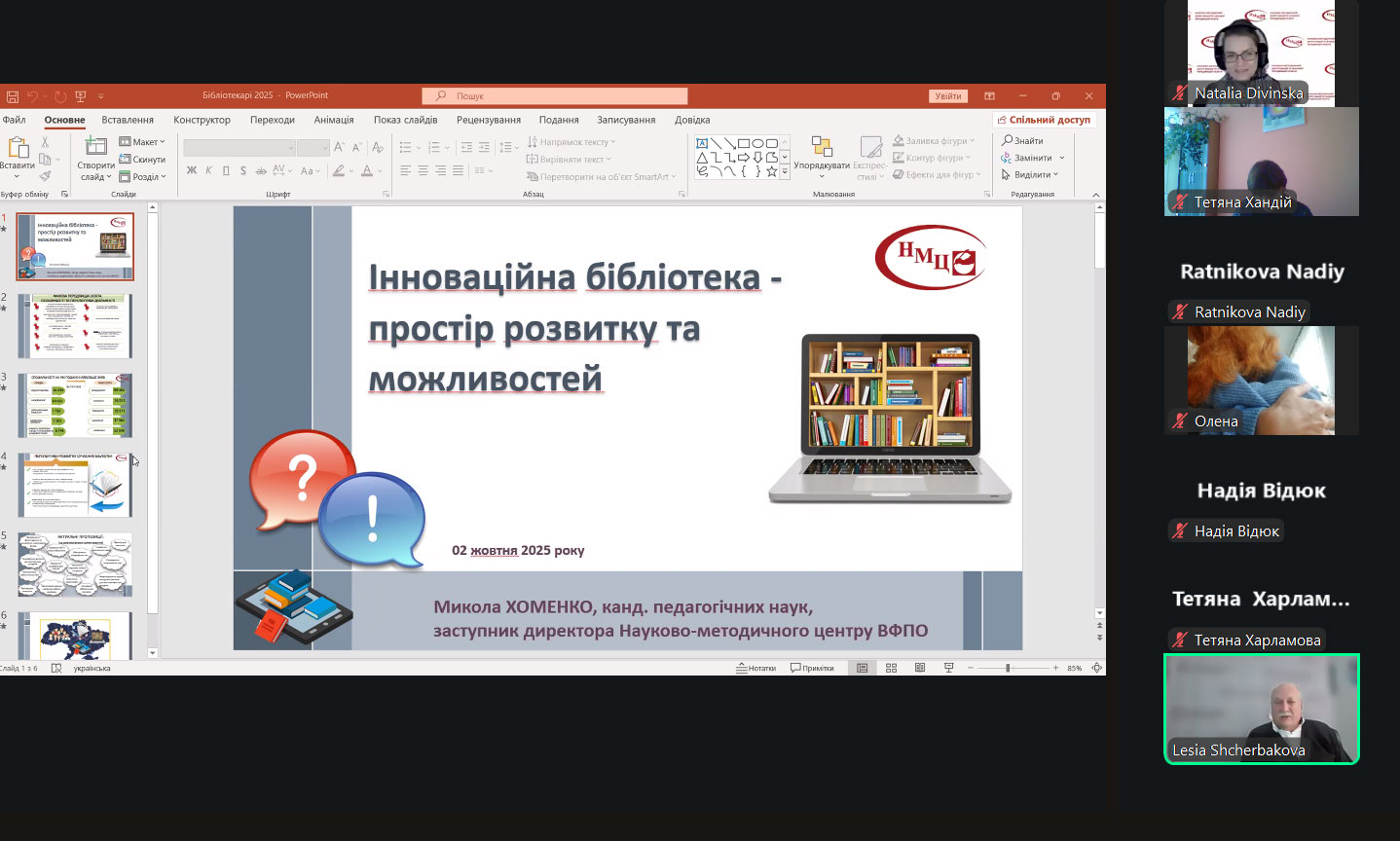Click the Спільний доступ share button
This screenshot has width=1400, height=841.
(1044, 120)
